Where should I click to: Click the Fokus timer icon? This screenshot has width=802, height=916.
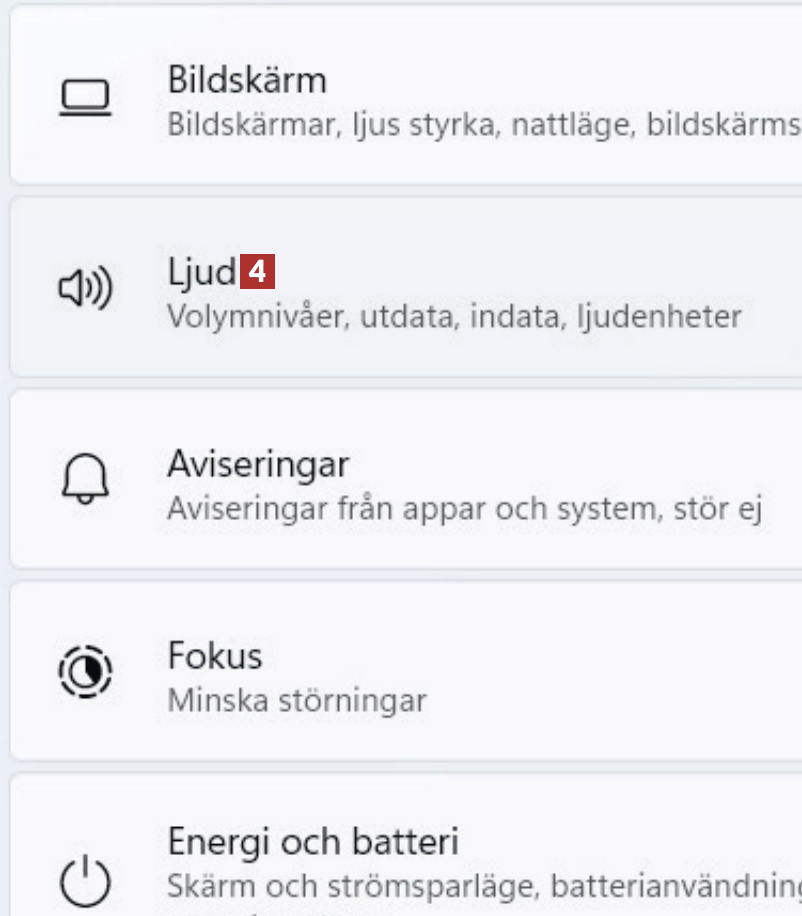[x=85, y=671]
